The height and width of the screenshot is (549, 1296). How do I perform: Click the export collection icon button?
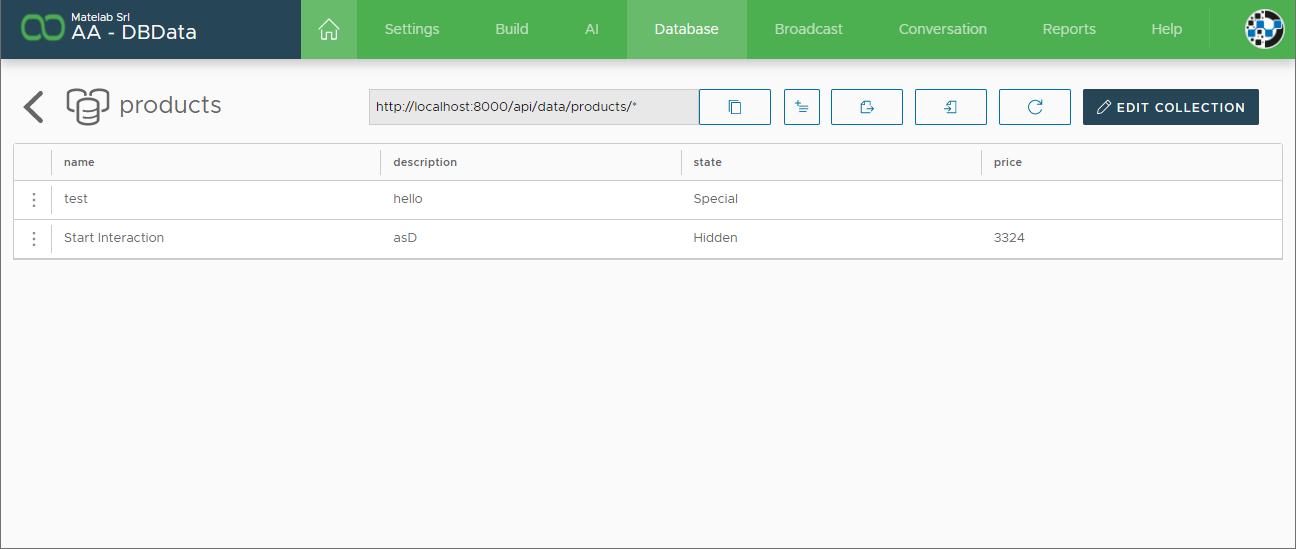pyautogui.click(x=867, y=107)
